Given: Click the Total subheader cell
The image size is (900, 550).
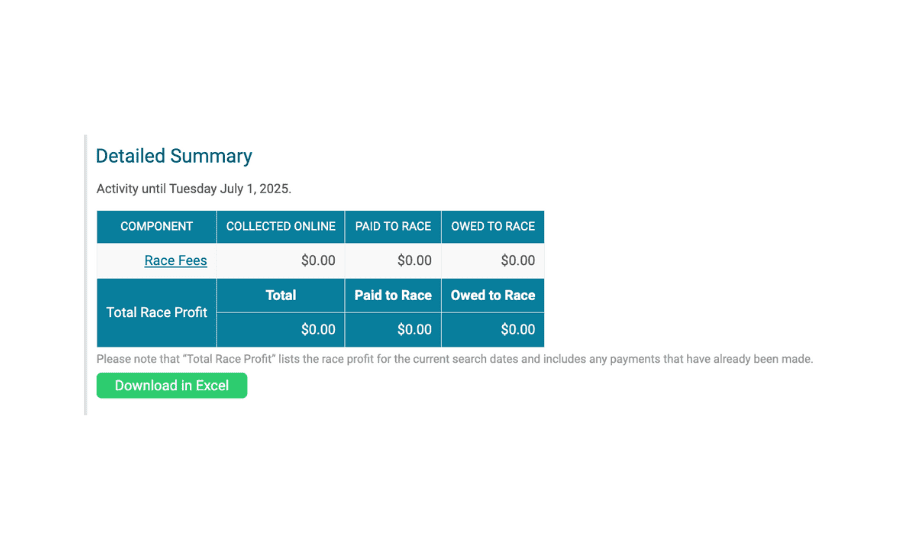Looking at the screenshot, I should [281, 296].
